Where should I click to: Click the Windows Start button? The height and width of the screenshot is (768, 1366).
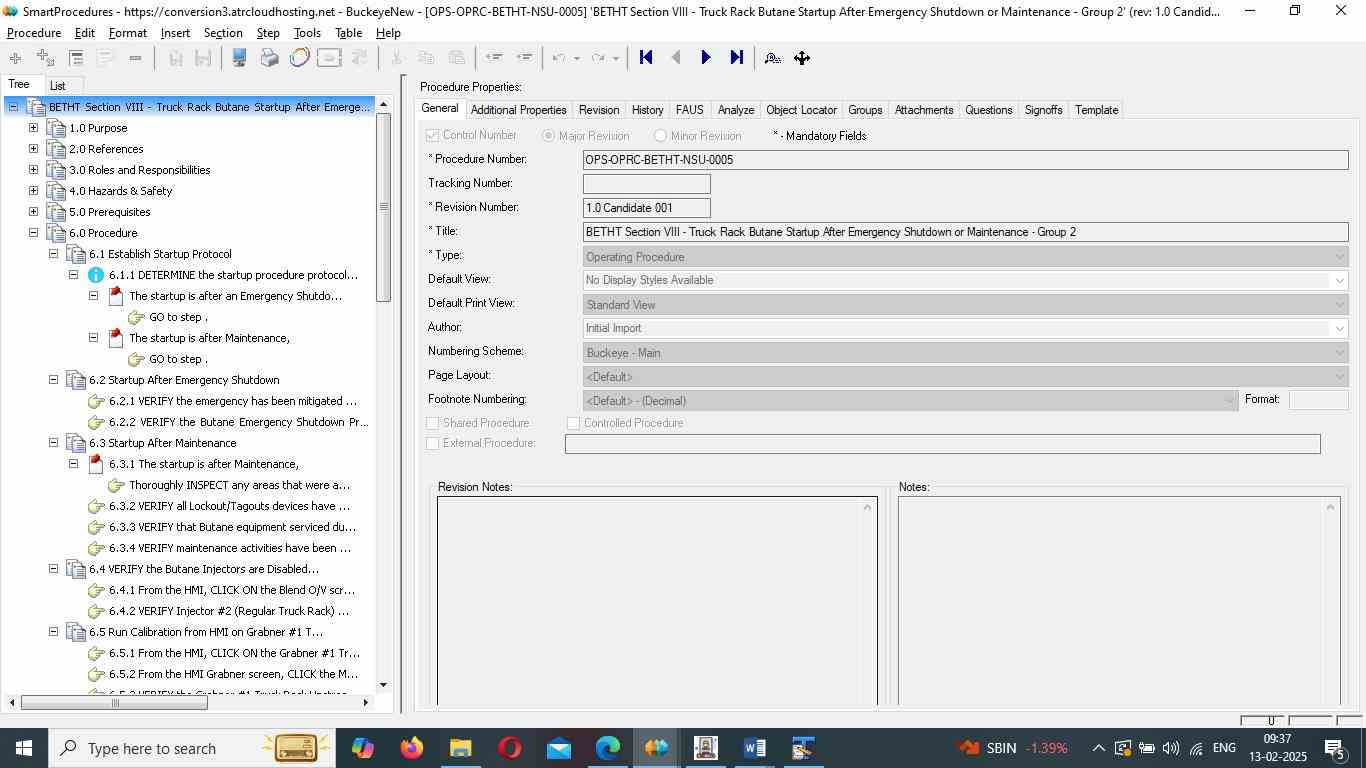[23, 748]
